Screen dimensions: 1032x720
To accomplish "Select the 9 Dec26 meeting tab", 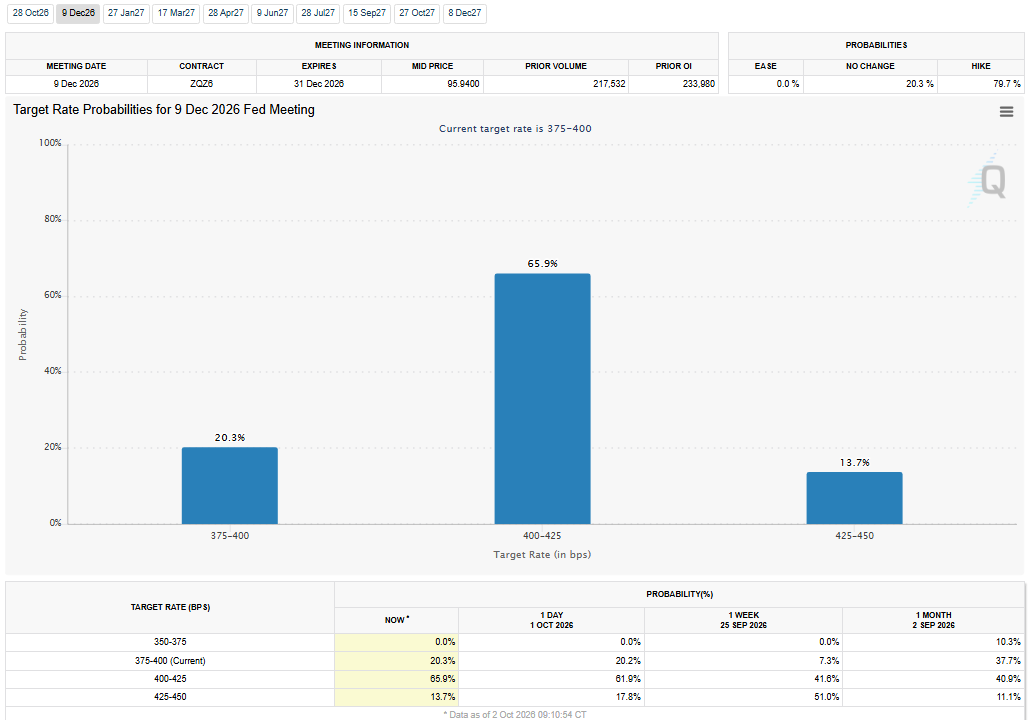I will click(78, 13).
